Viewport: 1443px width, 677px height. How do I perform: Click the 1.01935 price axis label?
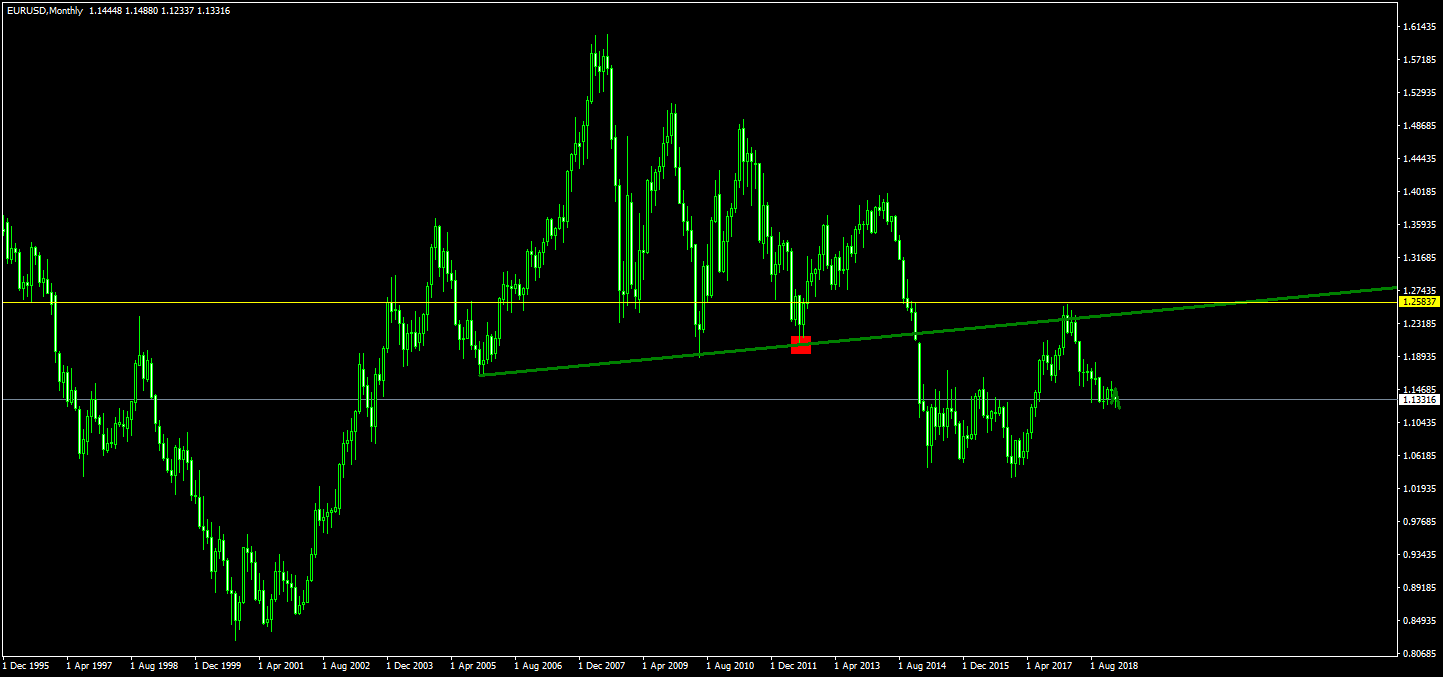(1420, 489)
